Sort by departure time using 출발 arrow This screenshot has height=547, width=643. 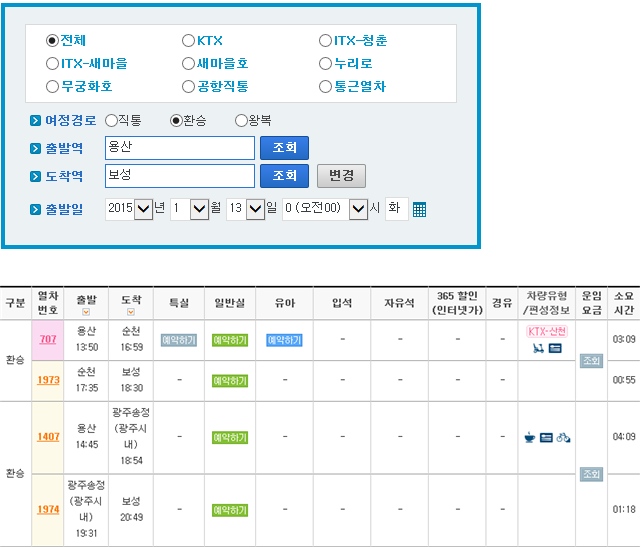point(86,313)
